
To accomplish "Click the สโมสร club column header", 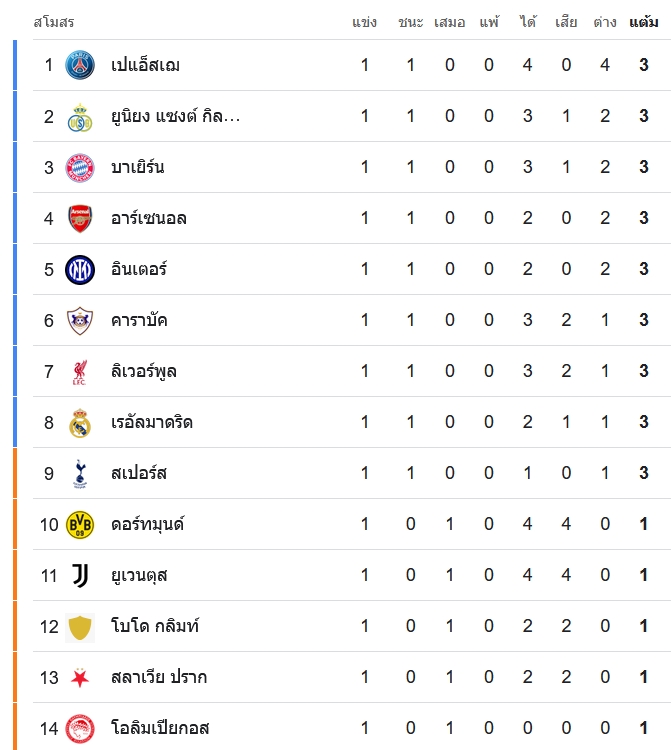I will (54, 22).
